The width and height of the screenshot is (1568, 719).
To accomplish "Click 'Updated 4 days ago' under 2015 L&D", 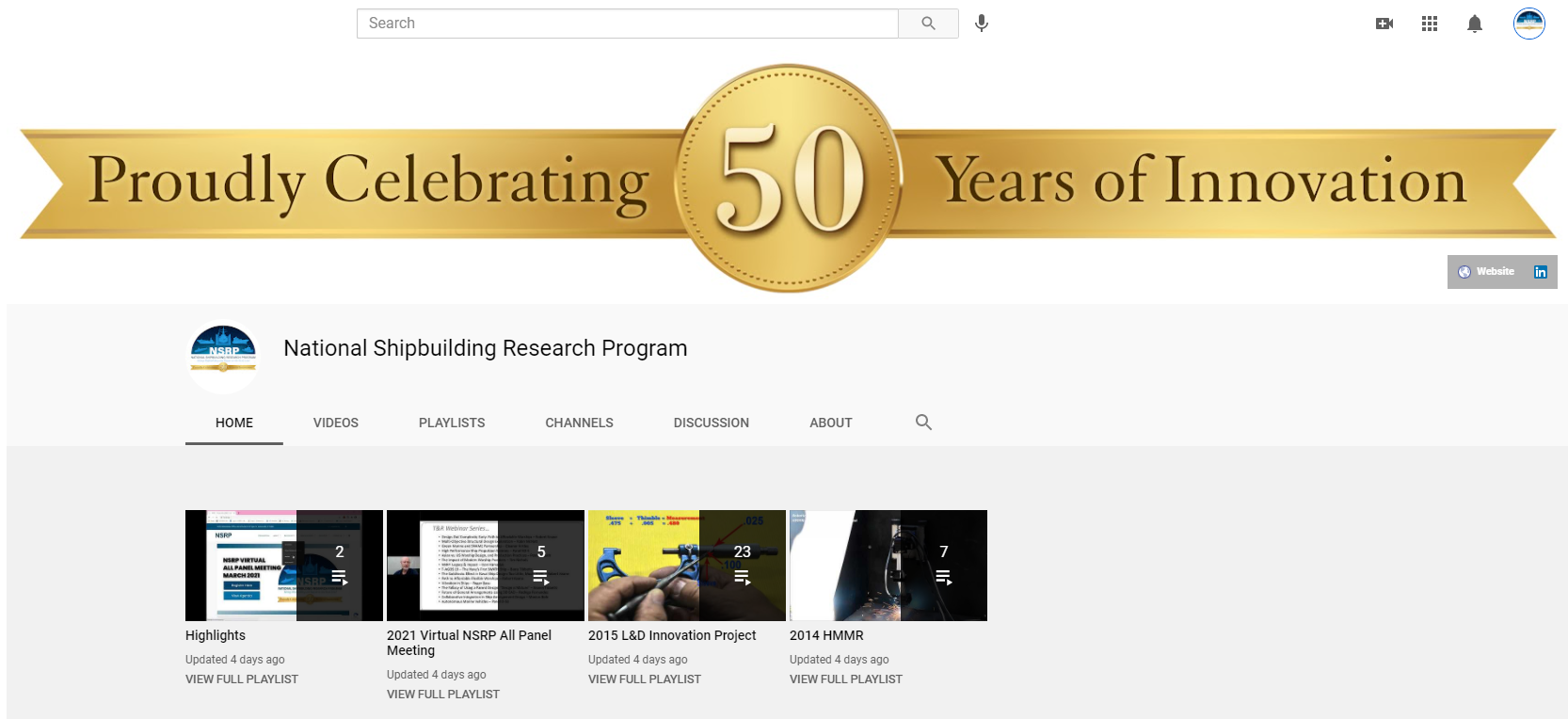I will pyautogui.click(x=638, y=660).
